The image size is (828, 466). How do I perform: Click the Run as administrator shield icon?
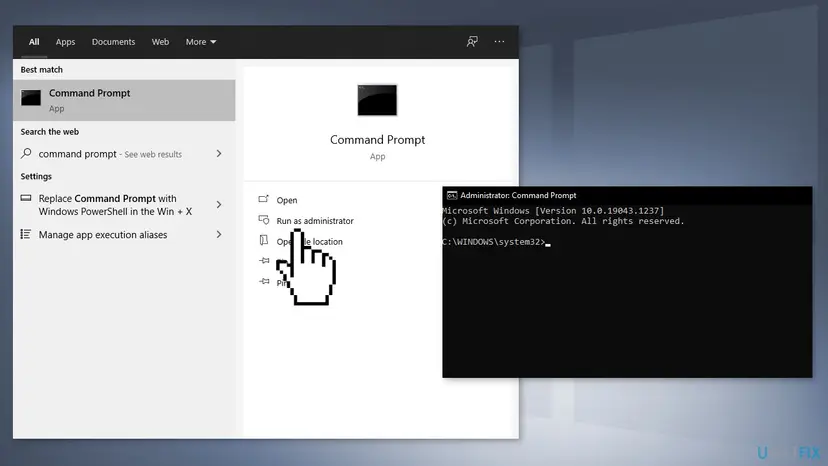click(x=264, y=220)
